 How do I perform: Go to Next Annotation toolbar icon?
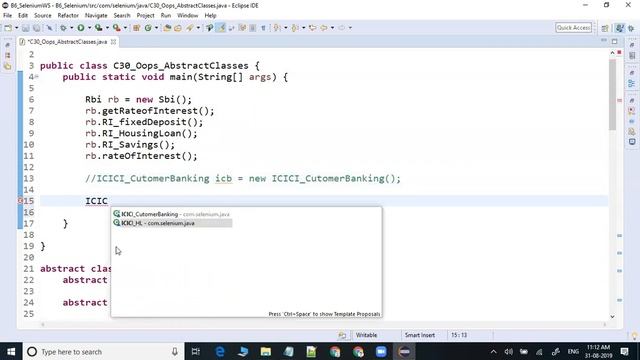click(x=277, y=28)
